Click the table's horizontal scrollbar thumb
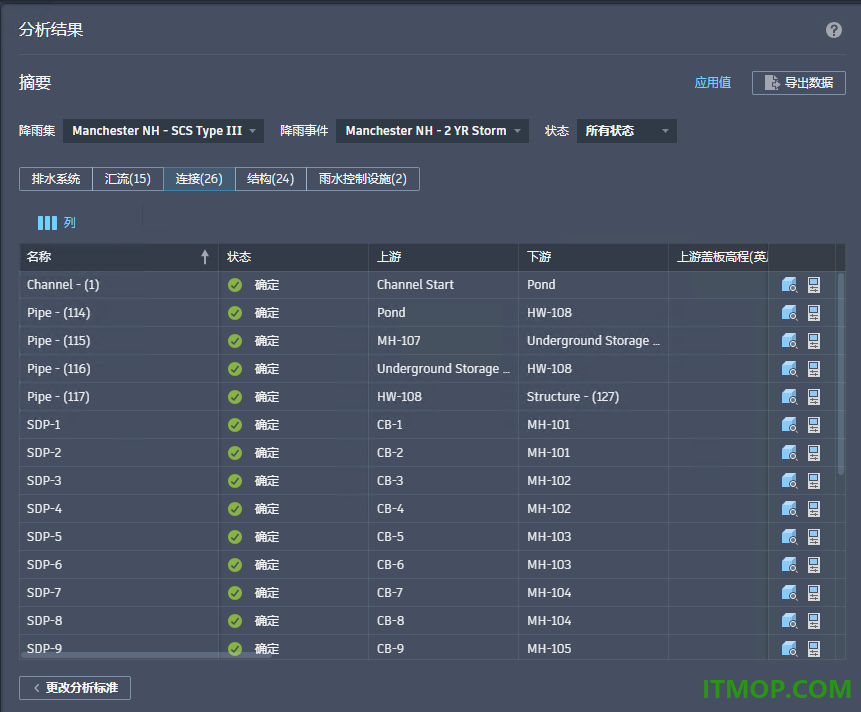 146,655
